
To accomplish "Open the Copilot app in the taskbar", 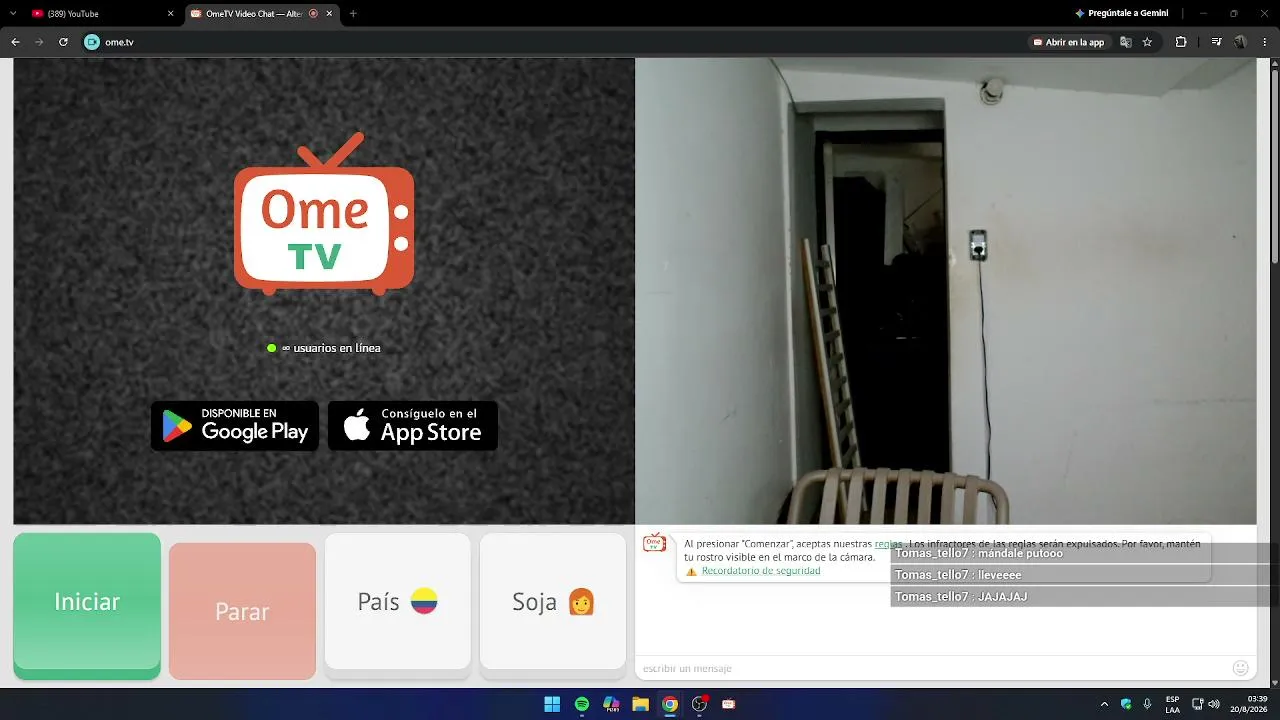I will (611, 704).
